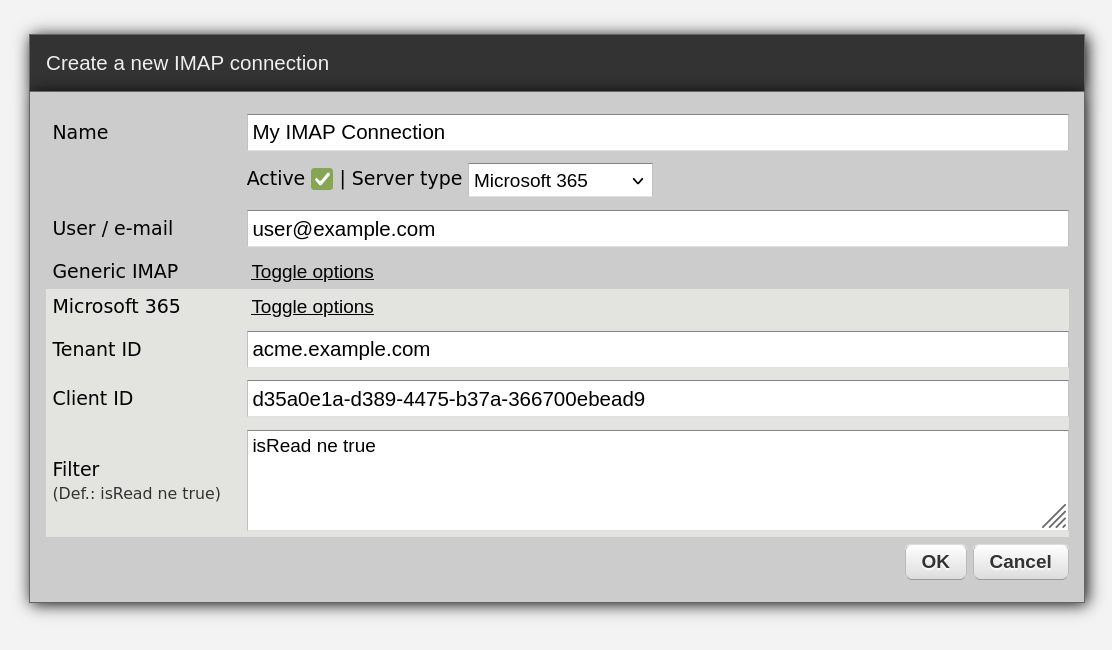Screen dimensions: 1112x650
Task: Click the Name input field
Action: [657, 133]
